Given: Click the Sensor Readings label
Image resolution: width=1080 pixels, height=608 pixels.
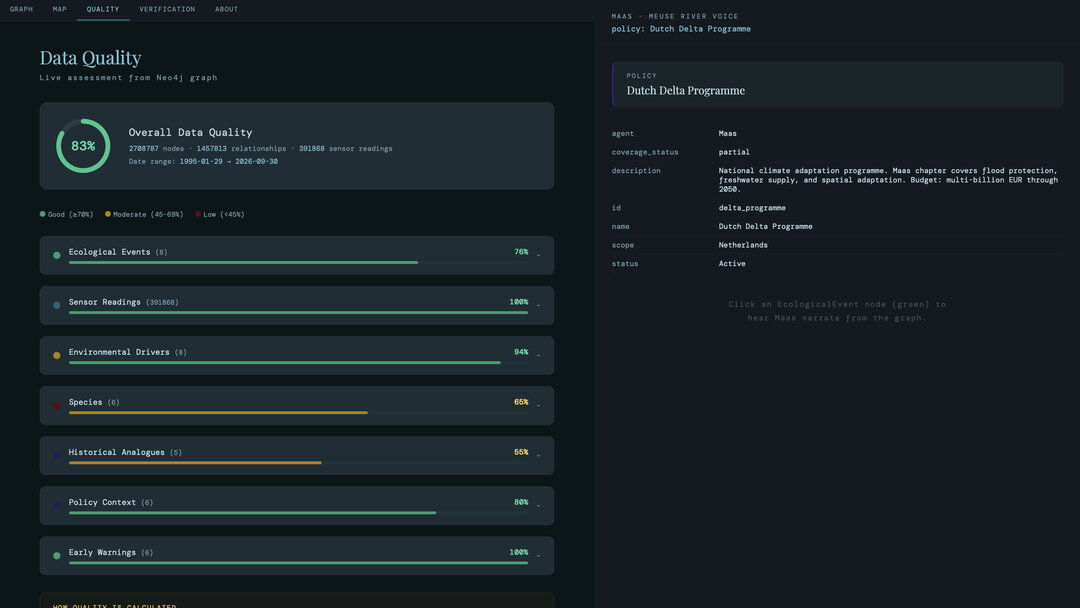Looking at the screenshot, I should point(105,302).
